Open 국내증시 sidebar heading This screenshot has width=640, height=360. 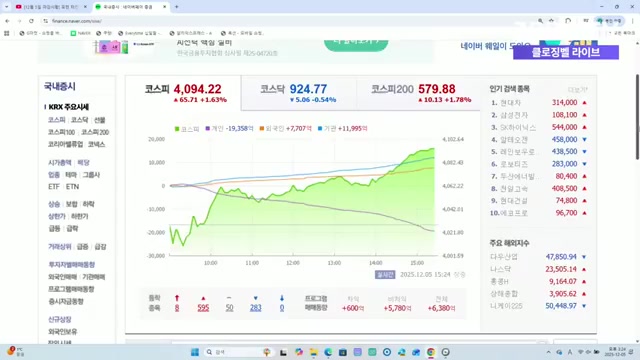(x=60, y=87)
